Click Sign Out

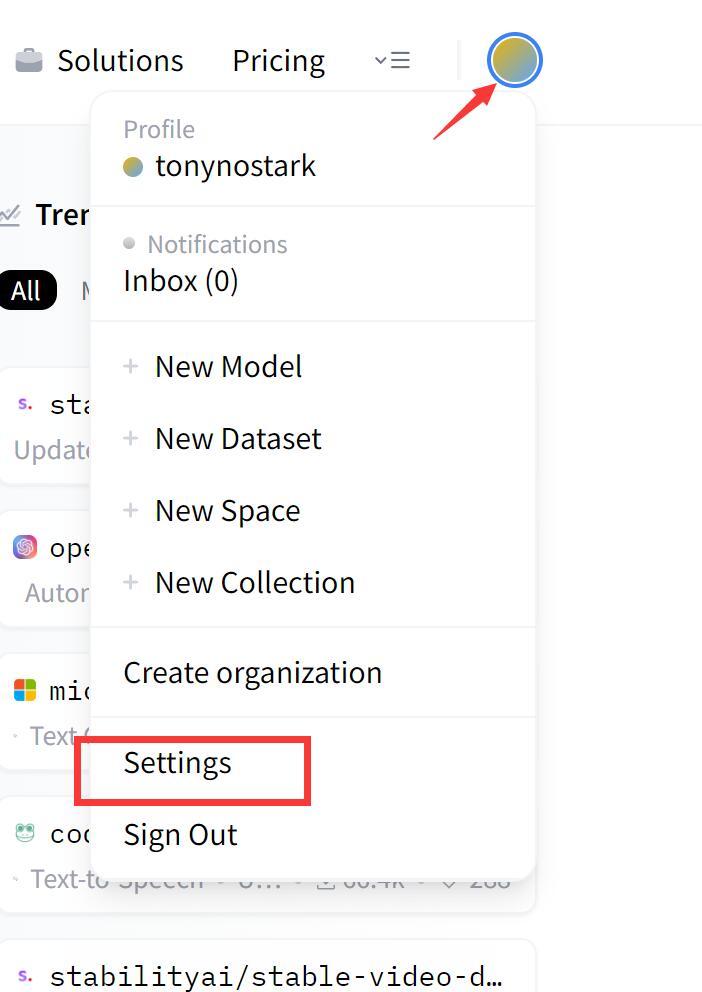click(x=181, y=834)
